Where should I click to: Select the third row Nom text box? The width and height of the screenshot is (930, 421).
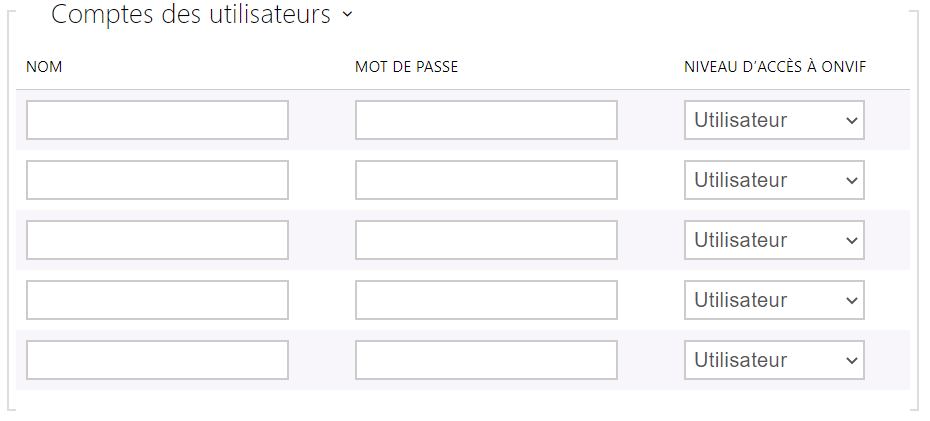coord(157,240)
